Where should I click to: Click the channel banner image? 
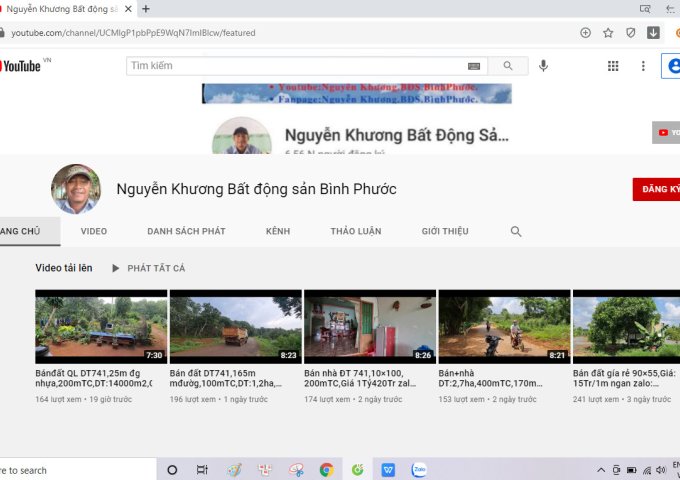coord(357,94)
